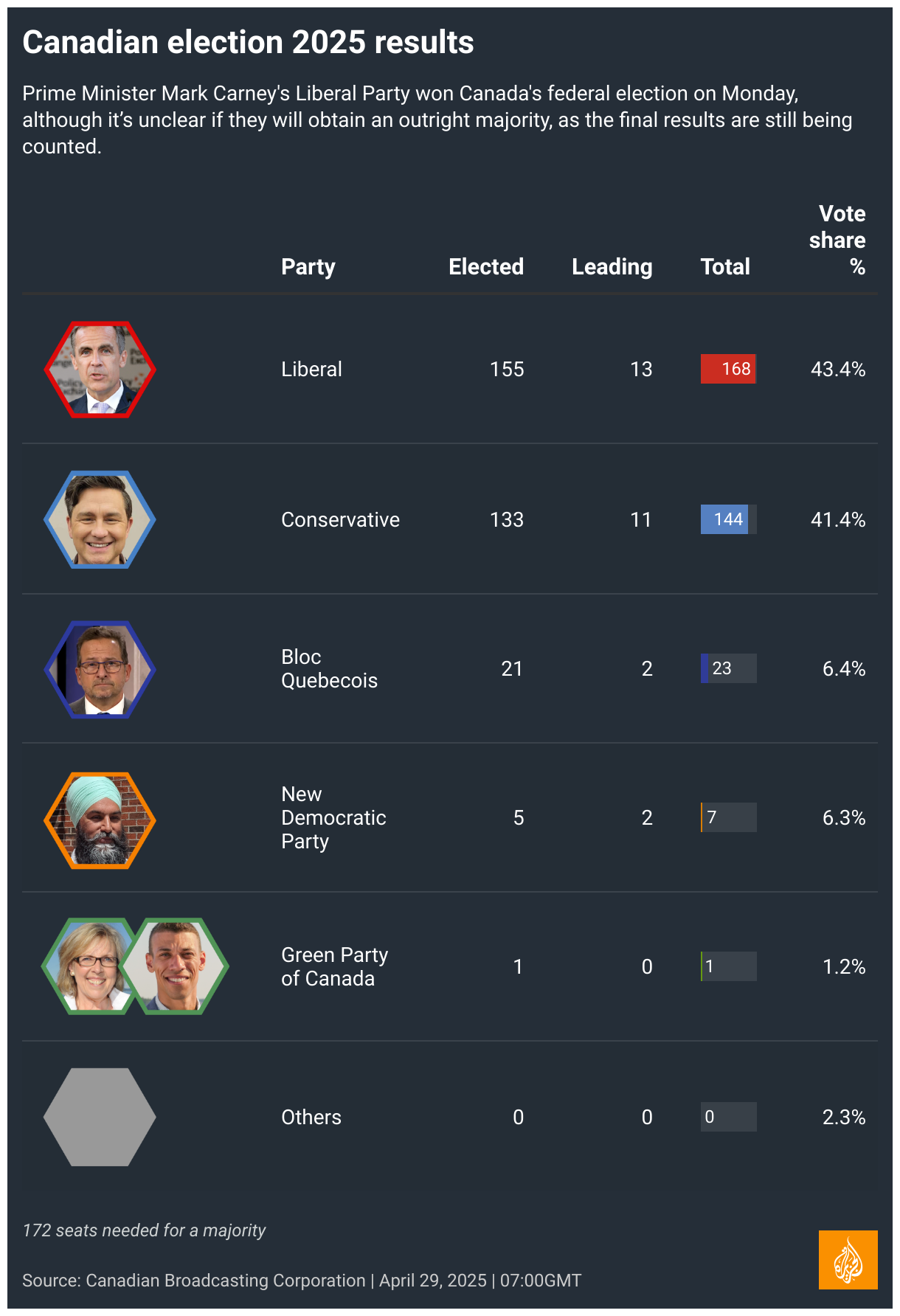The image size is (900, 1316).
Task: Click the Total column header
Action: [x=725, y=266]
